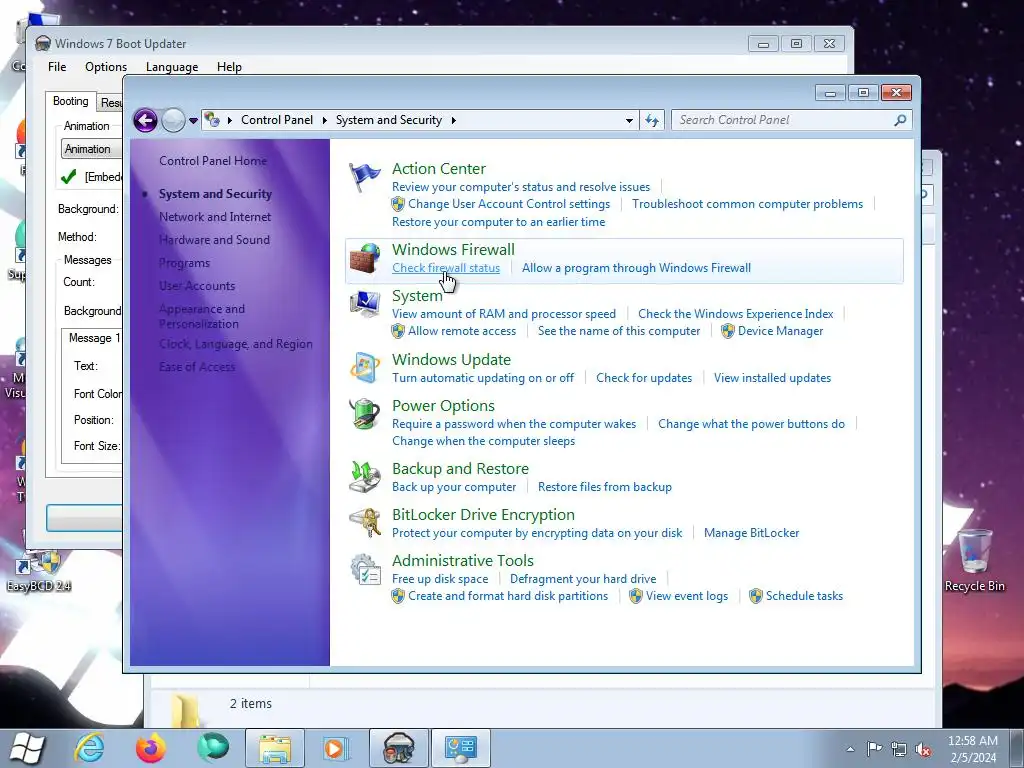Click the Windows Firewall brick wall icon
The width and height of the screenshot is (1024, 768).
364,259
